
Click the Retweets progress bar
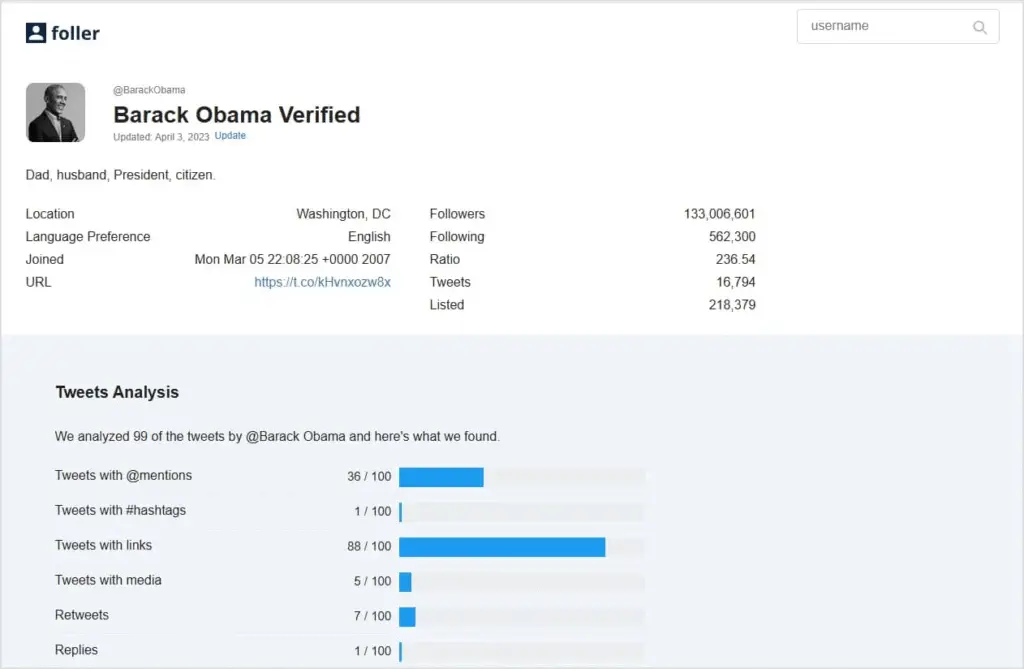pyautogui.click(x=522, y=617)
